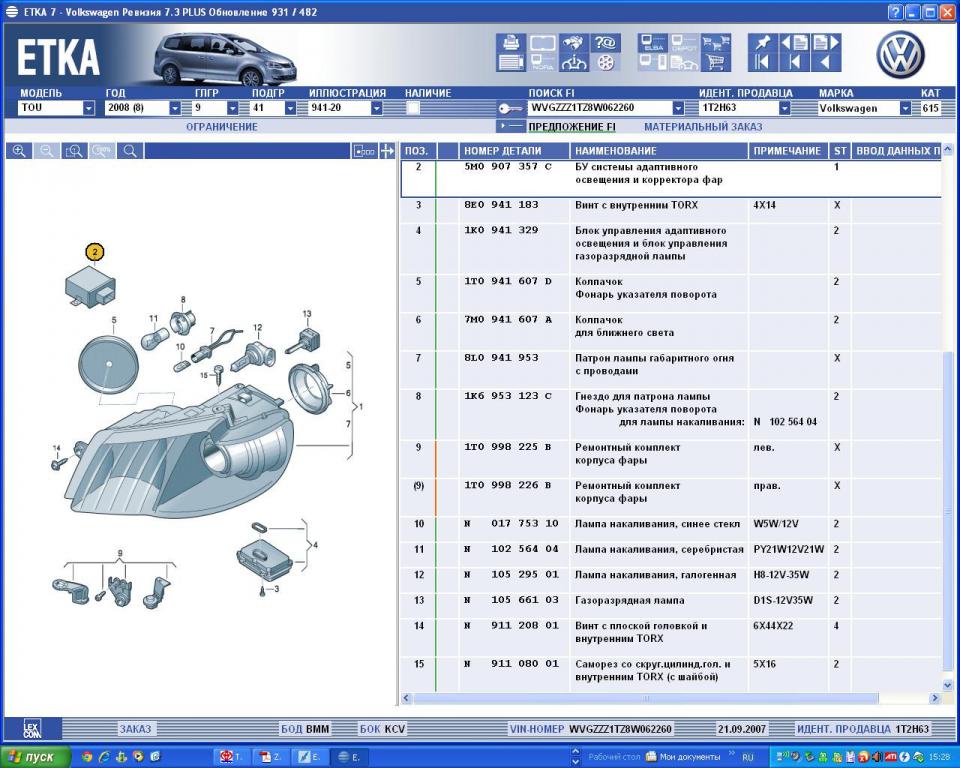Click the parts list horizontal scrollbar left arrow
The height and width of the screenshot is (768, 960).
(407, 698)
